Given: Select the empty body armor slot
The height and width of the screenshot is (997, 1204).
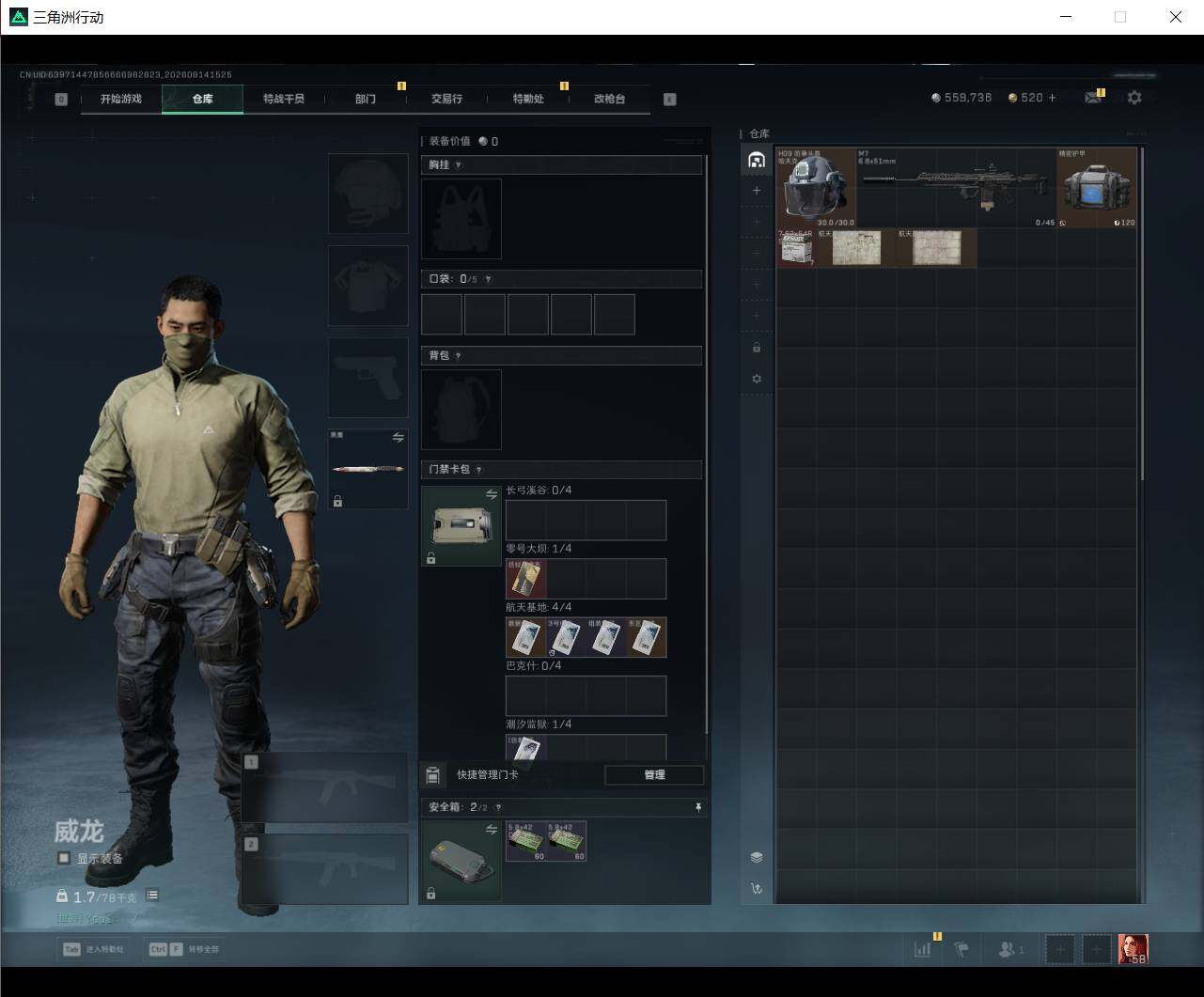Looking at the screenshot, I should pos(368,286).
